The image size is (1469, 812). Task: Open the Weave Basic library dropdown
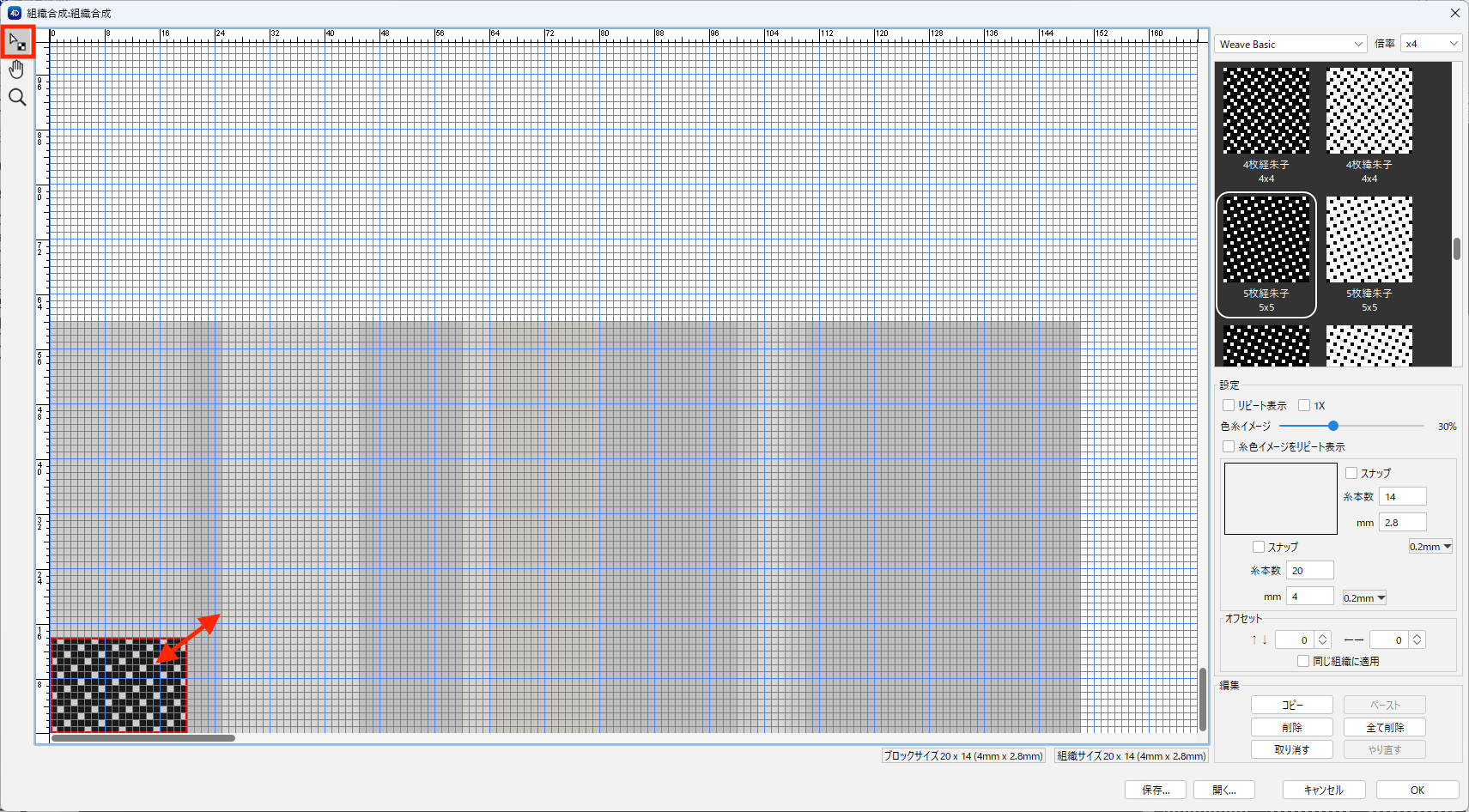coord(1290,44)
